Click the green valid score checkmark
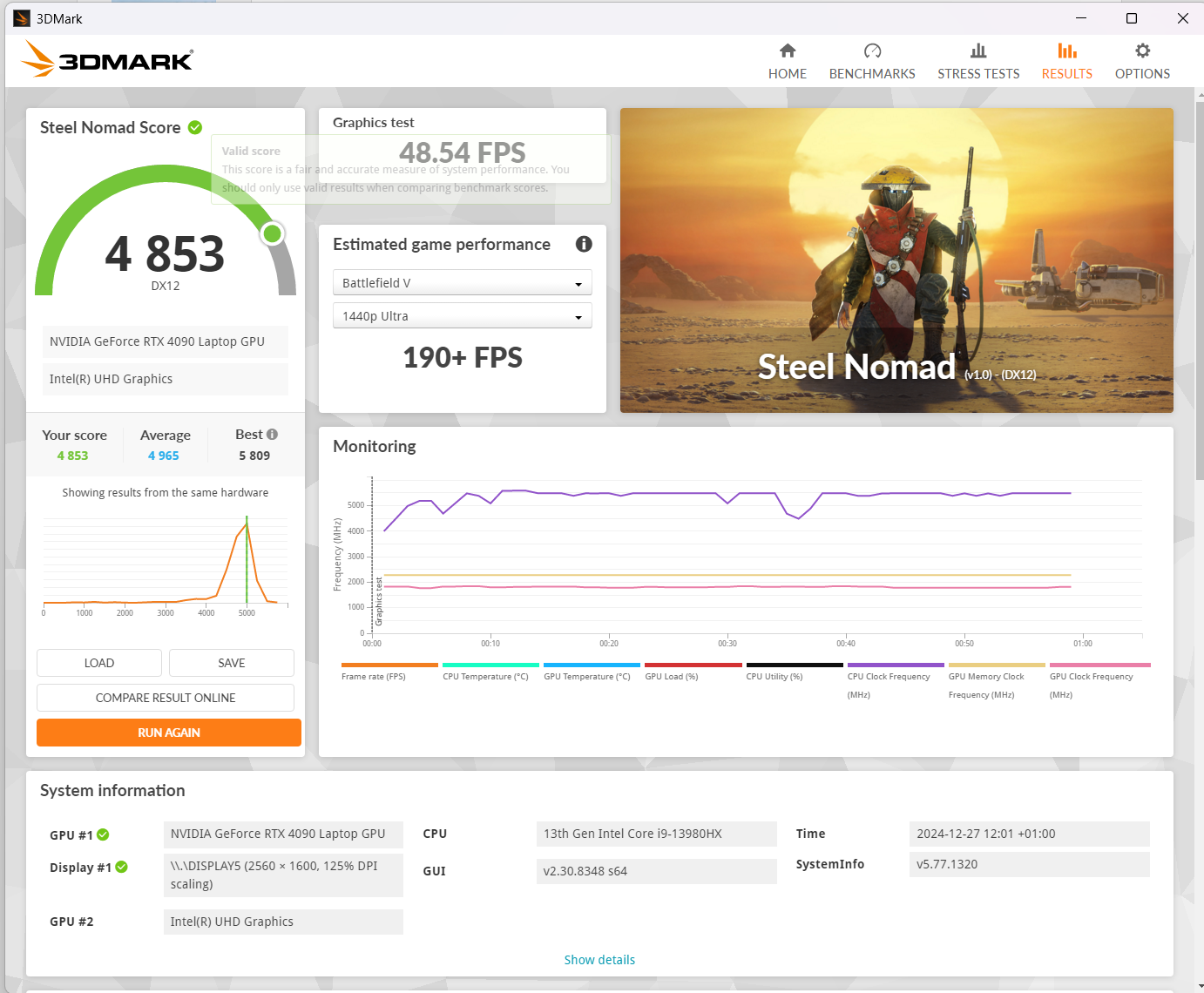 tap(195, 127)
